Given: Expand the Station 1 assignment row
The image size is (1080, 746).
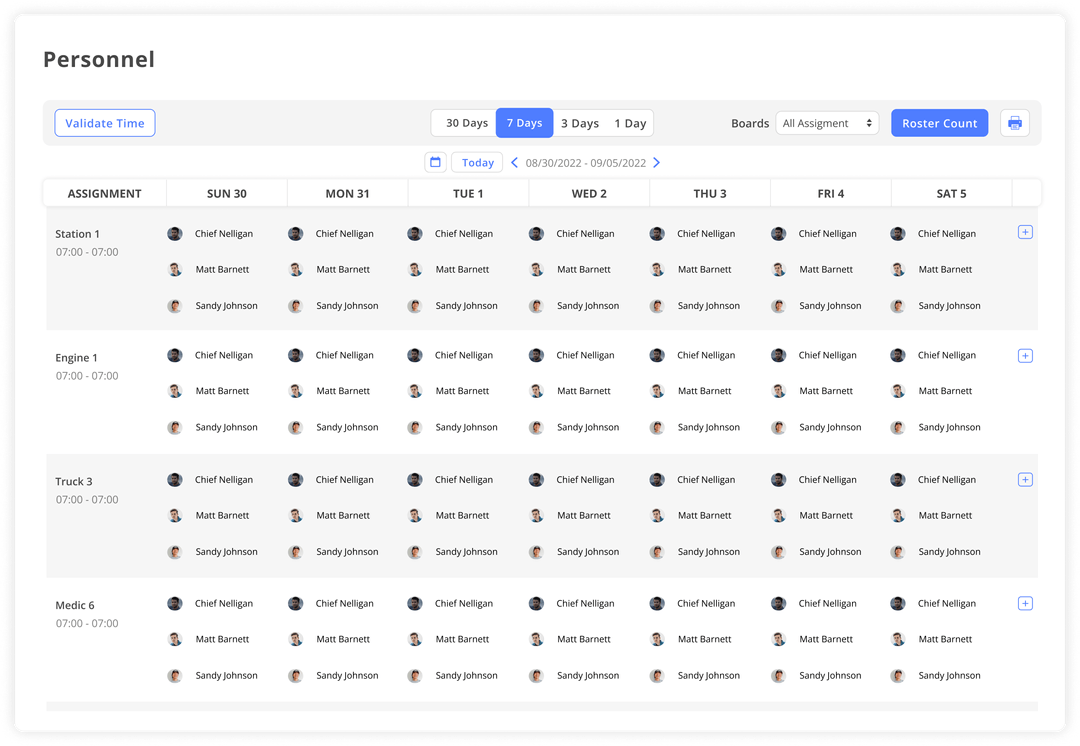Looking at the screenshot, I should [78, 233].
